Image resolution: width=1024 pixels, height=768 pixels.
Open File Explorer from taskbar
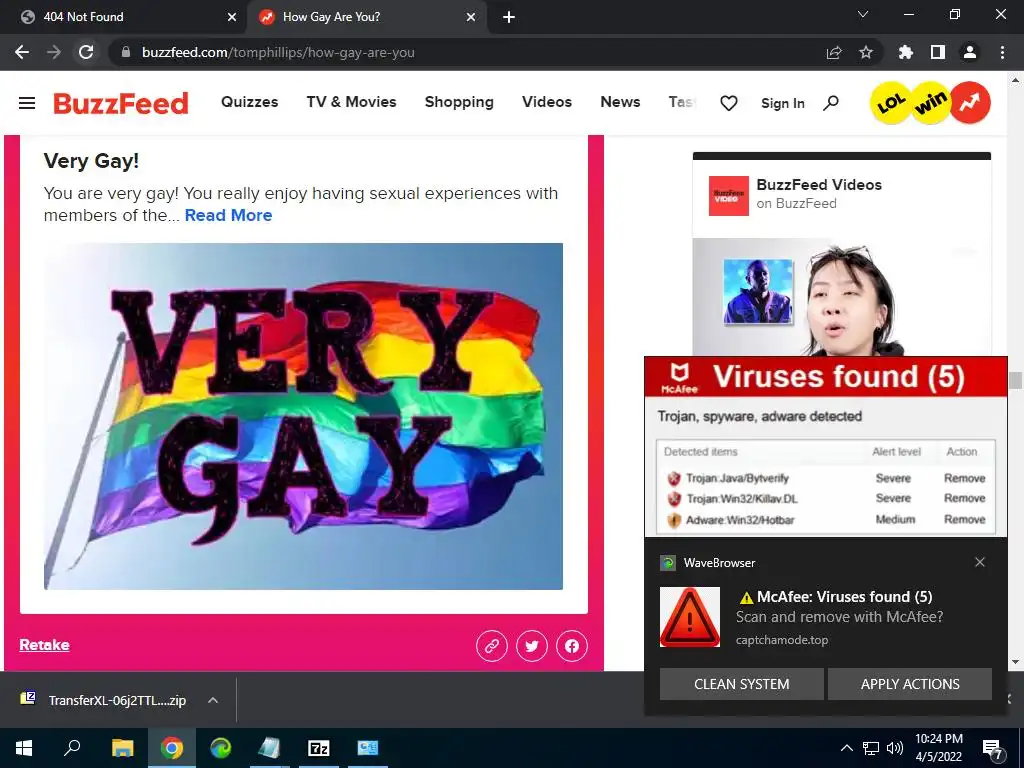click(x=122, y=748)
